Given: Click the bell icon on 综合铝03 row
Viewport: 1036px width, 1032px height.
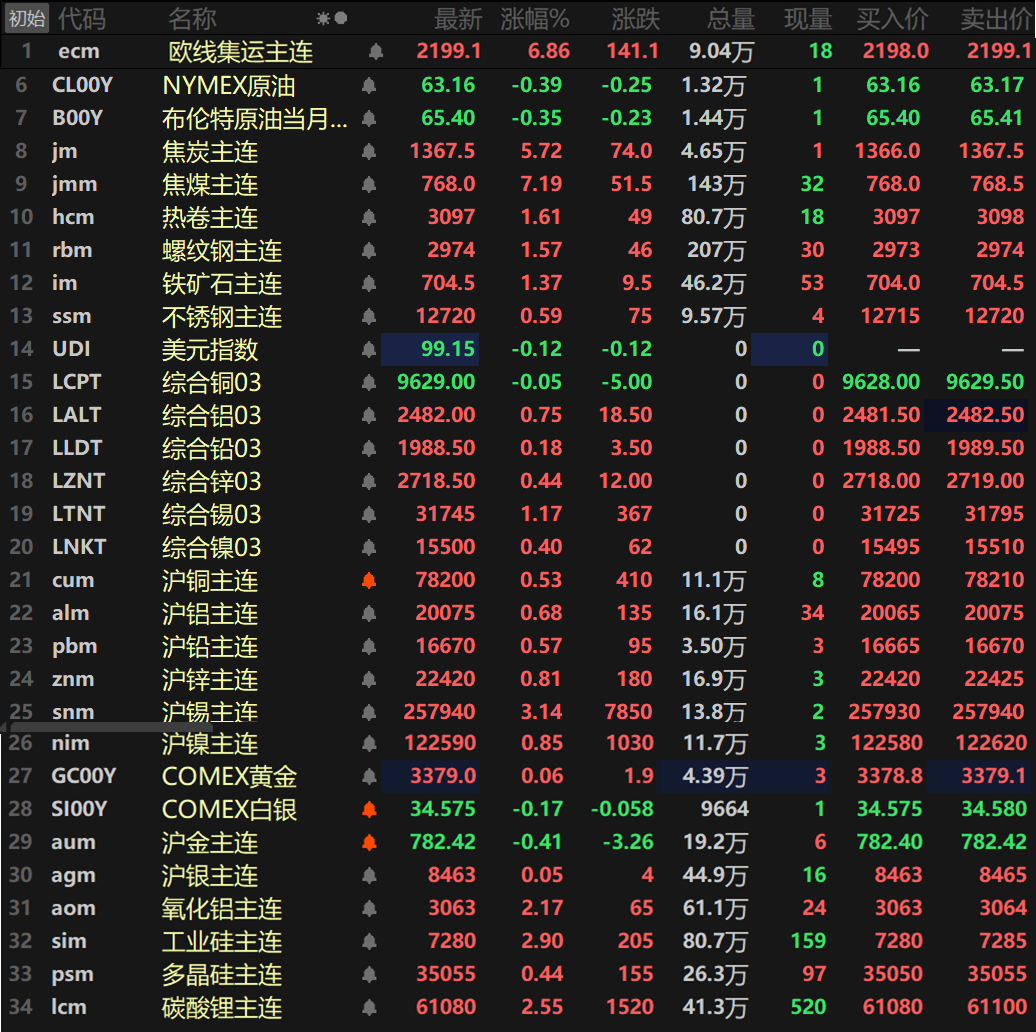Looking at the screenshot, I should click(x=369, y=416).
